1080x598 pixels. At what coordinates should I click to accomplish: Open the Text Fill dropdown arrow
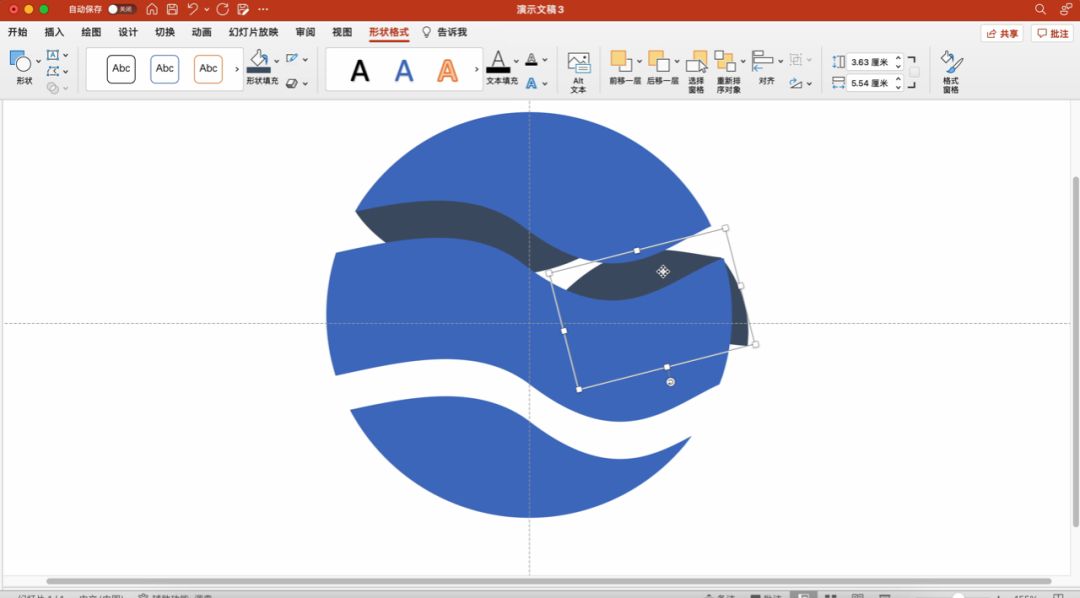coord(516,61)
